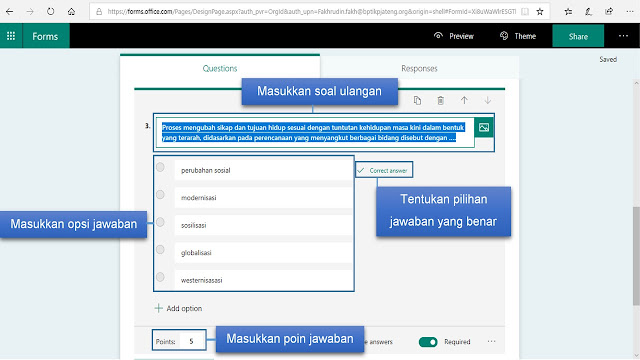The width and height of the screenshot is (640, 360).
Task: Click the address bar URL
Action: (x=311, y=11)
